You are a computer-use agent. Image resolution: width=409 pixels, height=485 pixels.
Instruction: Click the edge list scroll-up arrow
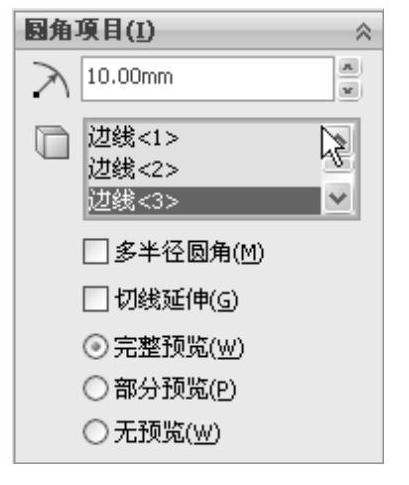tap(338, 138)
